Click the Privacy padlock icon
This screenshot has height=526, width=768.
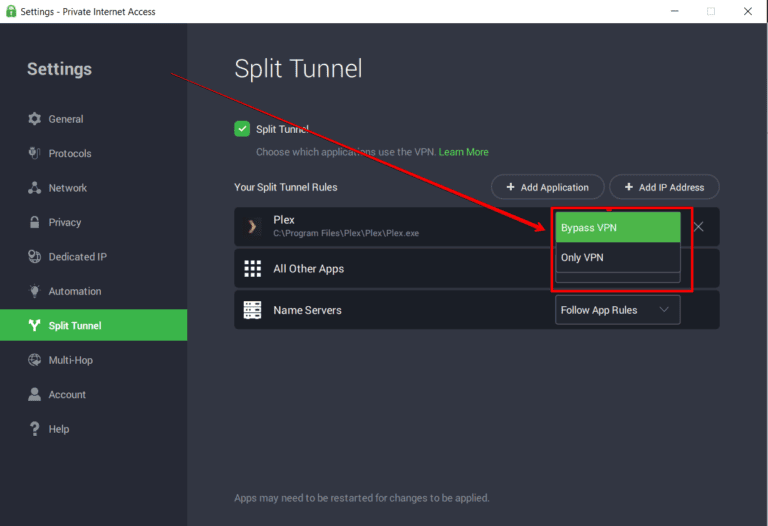click(x=34, y=222)
